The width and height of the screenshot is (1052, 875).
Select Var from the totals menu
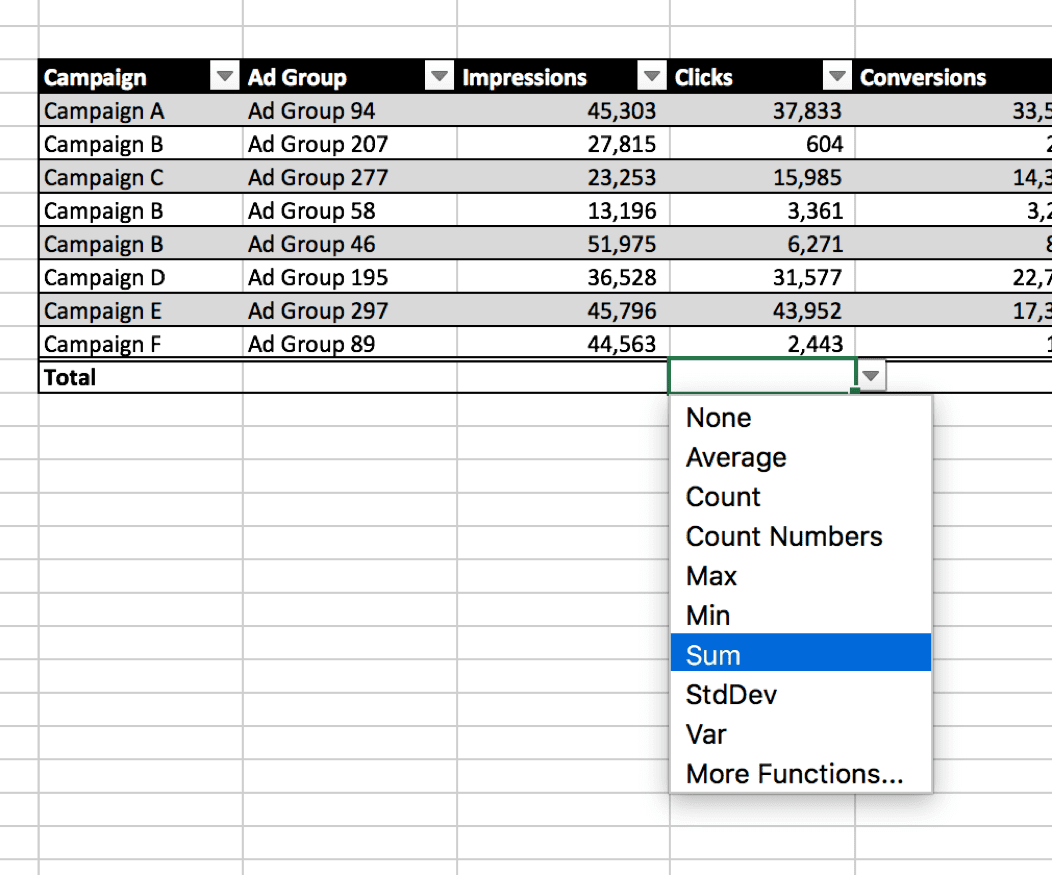(801, 734)
